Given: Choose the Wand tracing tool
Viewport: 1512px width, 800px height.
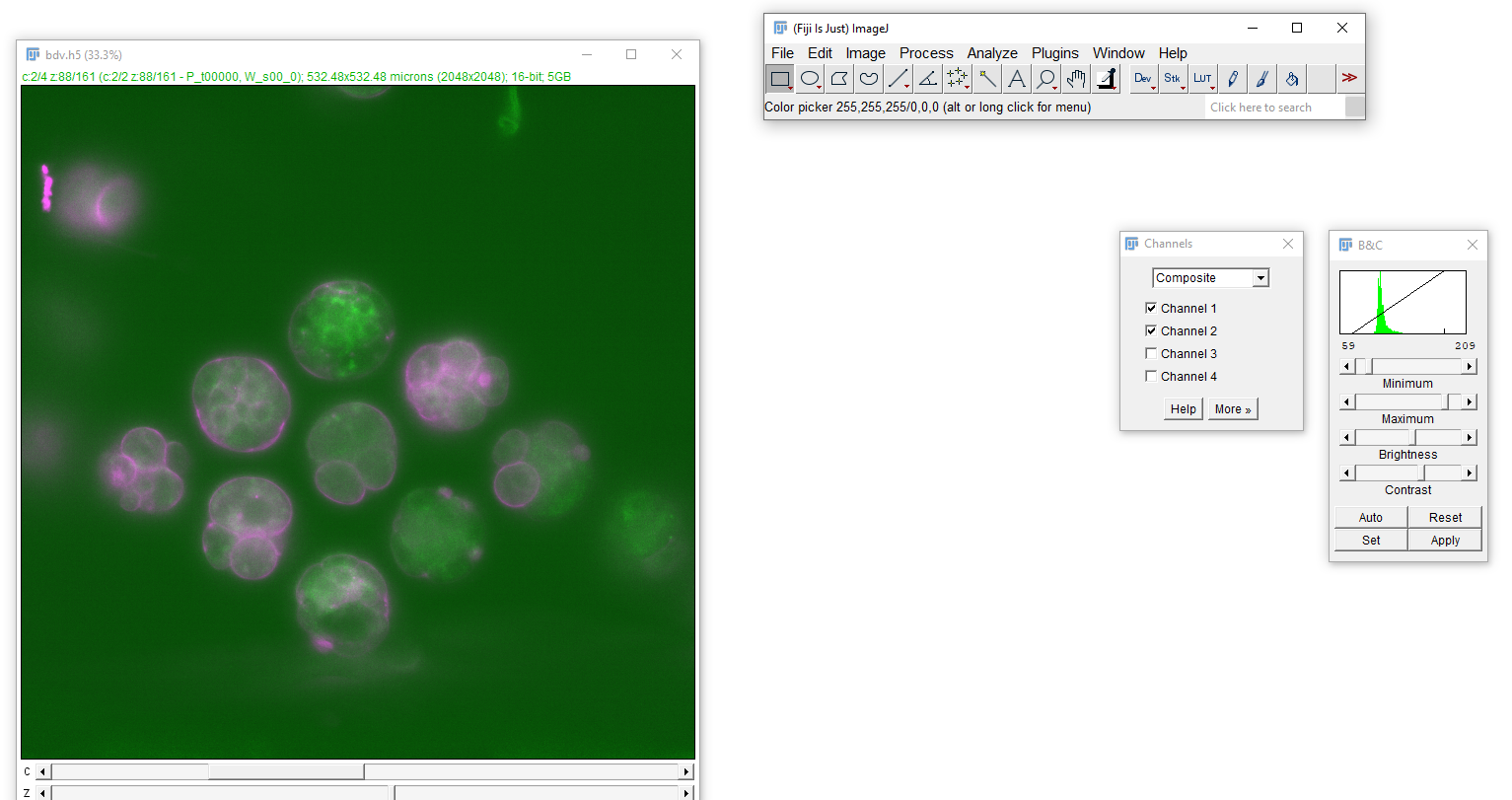Looking at the screenshot, I should pyautogui.click(x=987, y=79).
